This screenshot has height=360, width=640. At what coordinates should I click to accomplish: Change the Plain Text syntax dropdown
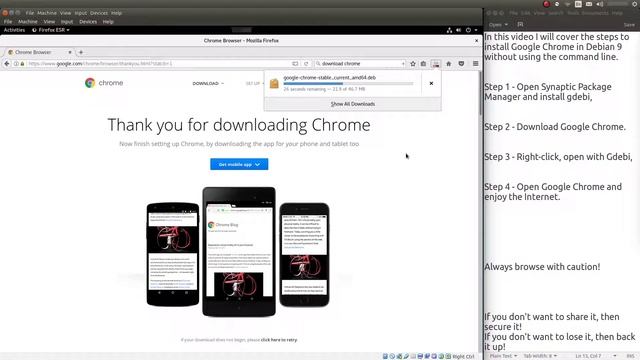pyautogui.click(x=503, y=356)
